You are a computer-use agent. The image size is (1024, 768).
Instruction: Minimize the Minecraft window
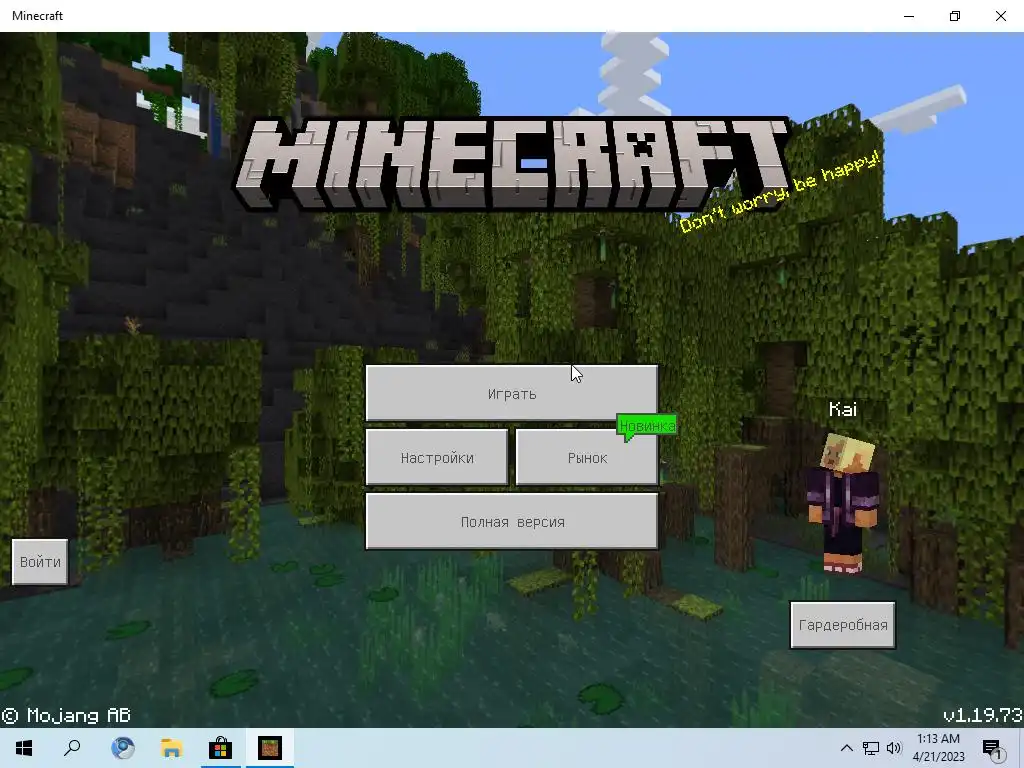909,16
